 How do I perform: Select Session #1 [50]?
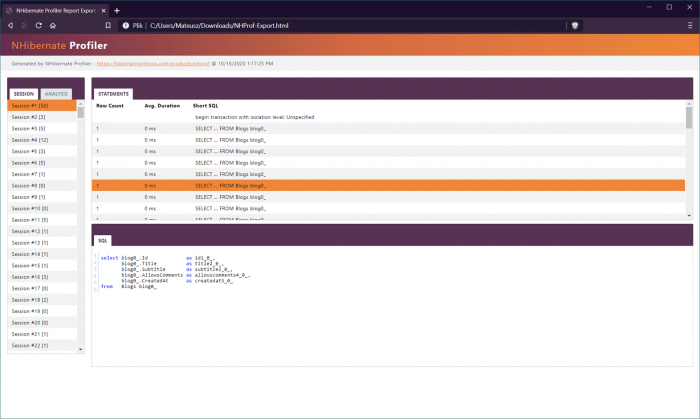click(x=42, y=106)
